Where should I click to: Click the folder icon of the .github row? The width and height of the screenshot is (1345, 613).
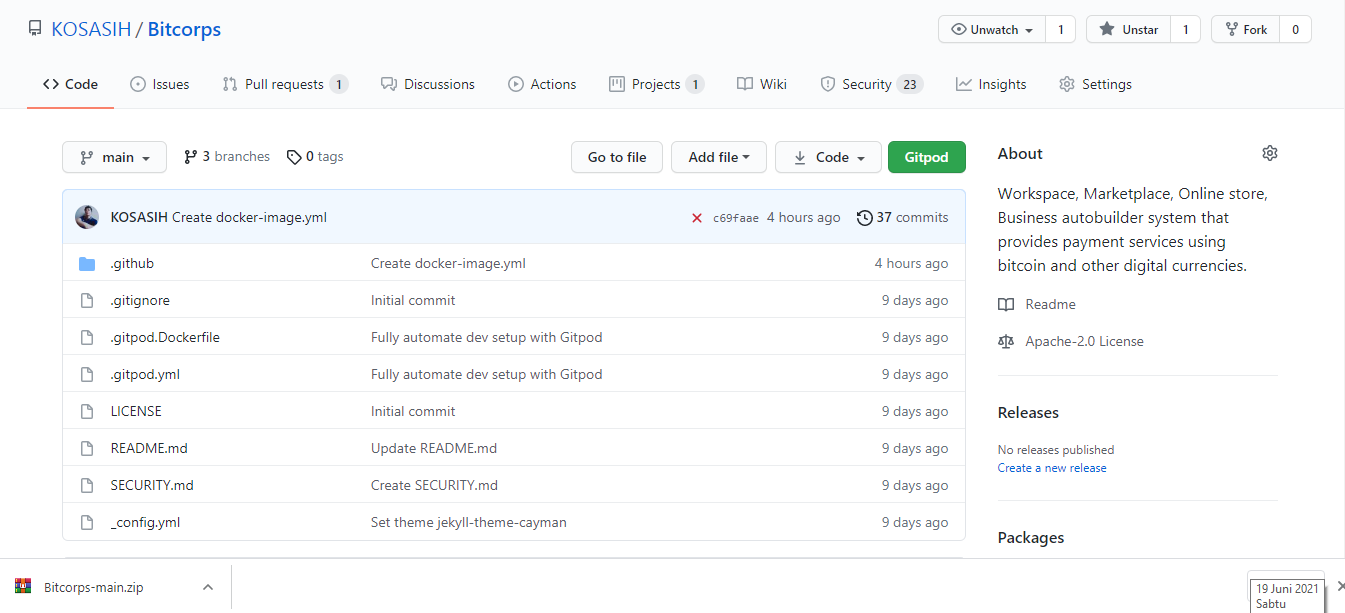(87, 264)
